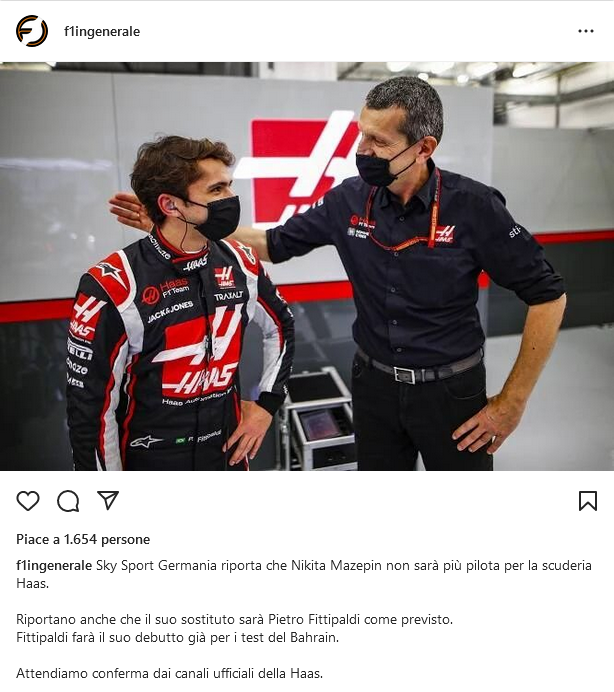This screenshot has width=614, height=692.
Task: Open comments via speech bubble icon
Action: [x=68, y=500]
